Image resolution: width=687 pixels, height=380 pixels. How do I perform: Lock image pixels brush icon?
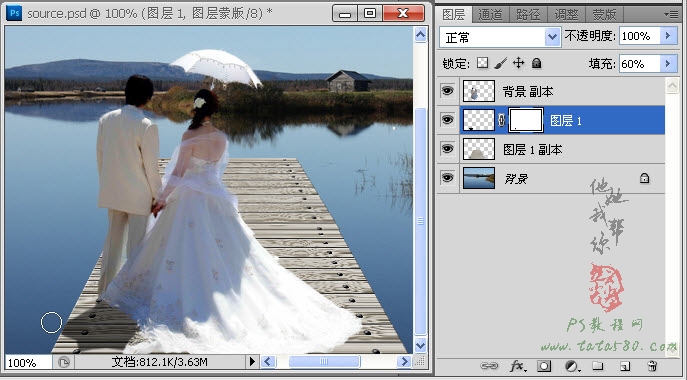pyautogui.click(x=500, y=64)
